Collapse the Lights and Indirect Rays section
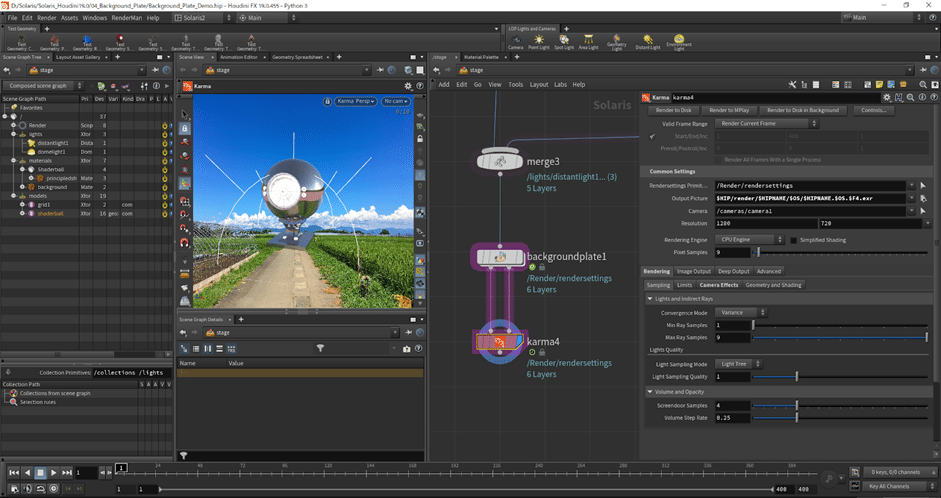Screen dimensions: 941x498 [x=651, y=298]
